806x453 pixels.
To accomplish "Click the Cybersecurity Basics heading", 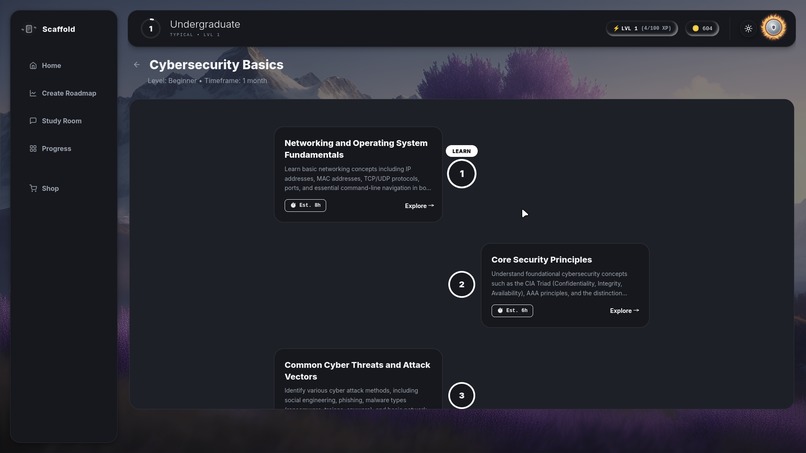I will point(216,65).
